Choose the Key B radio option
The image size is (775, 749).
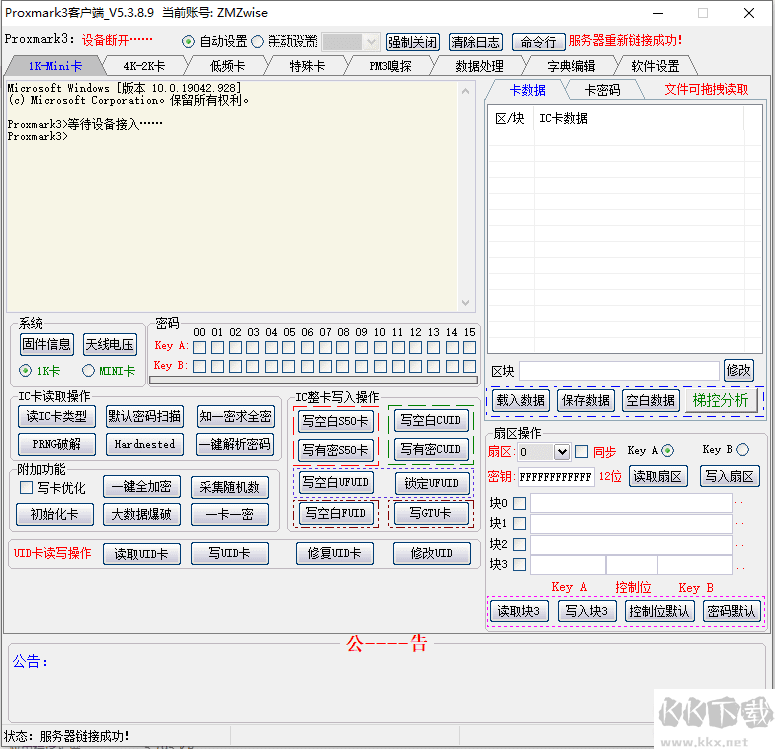point(742,450)
